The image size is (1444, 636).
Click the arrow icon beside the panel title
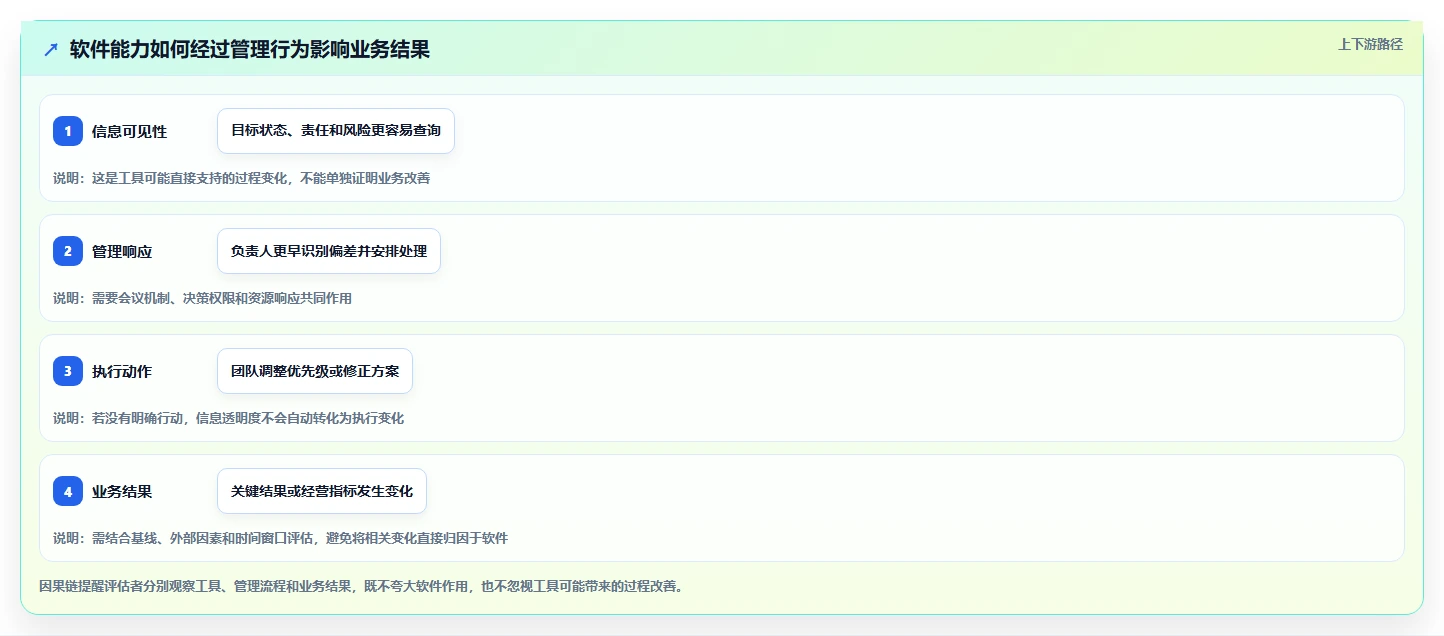click(x=51, y=49)
